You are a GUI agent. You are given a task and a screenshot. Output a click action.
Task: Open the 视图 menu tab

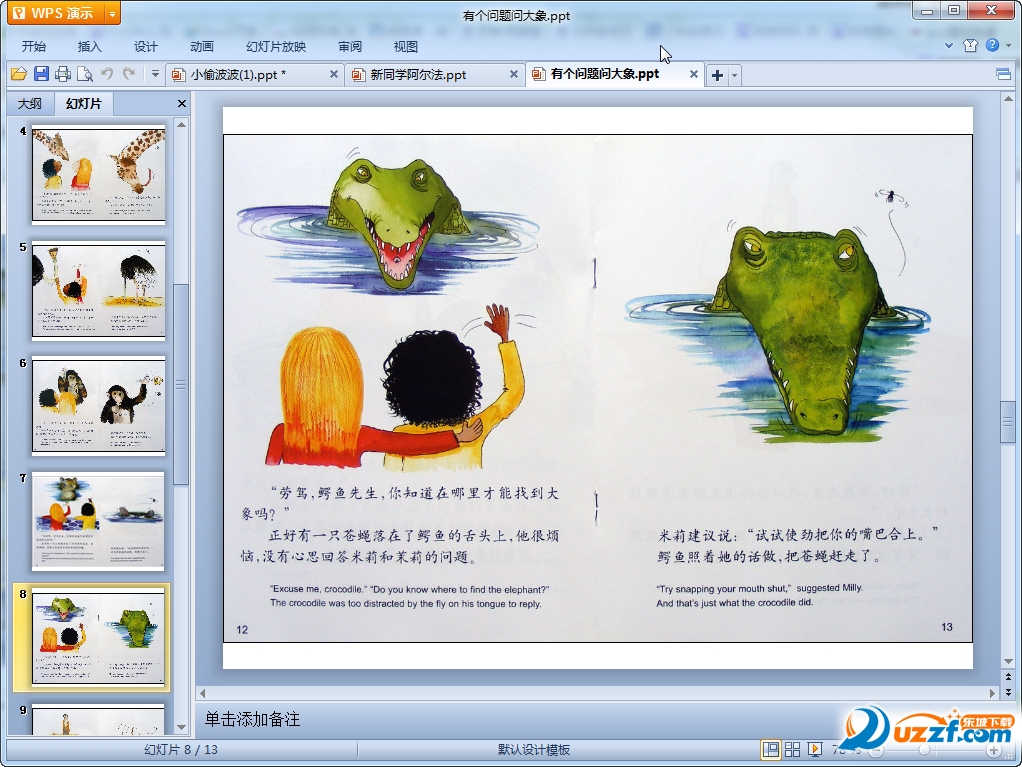coord(405,46)
